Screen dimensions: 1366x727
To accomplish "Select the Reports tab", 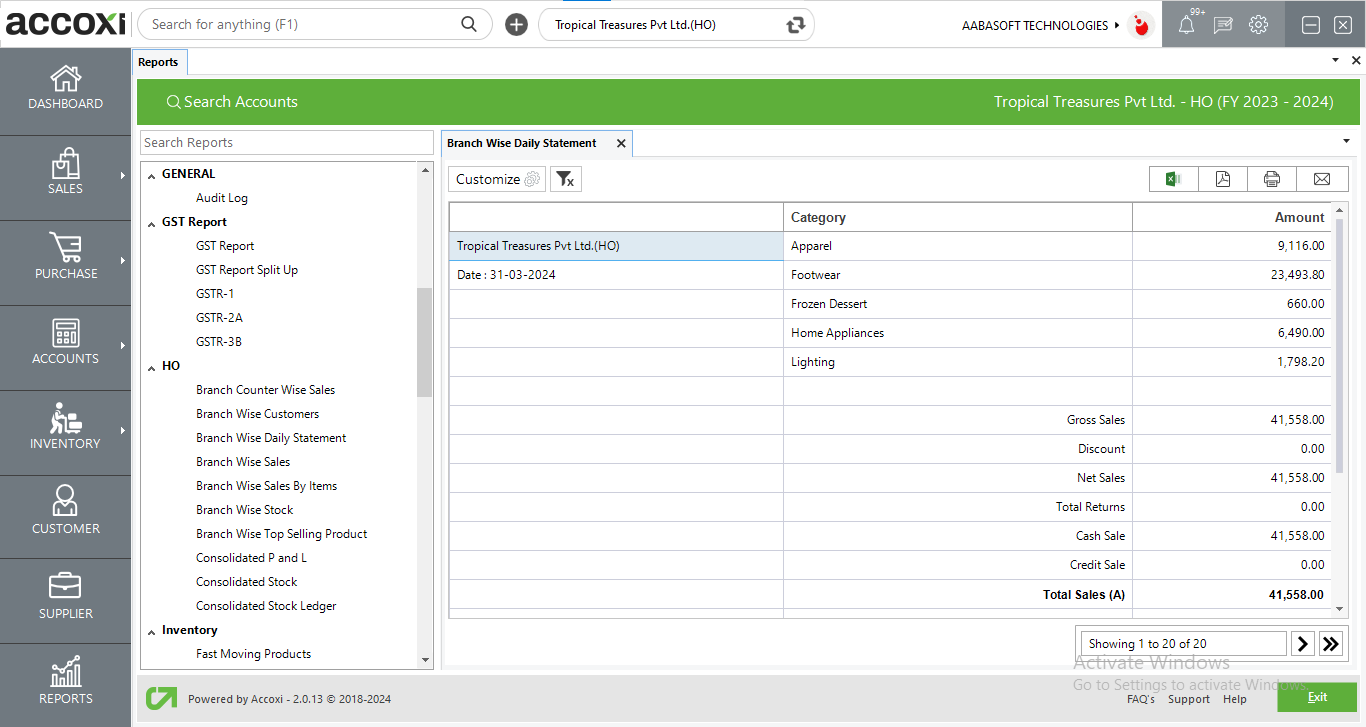I will [x=158, y=62].
